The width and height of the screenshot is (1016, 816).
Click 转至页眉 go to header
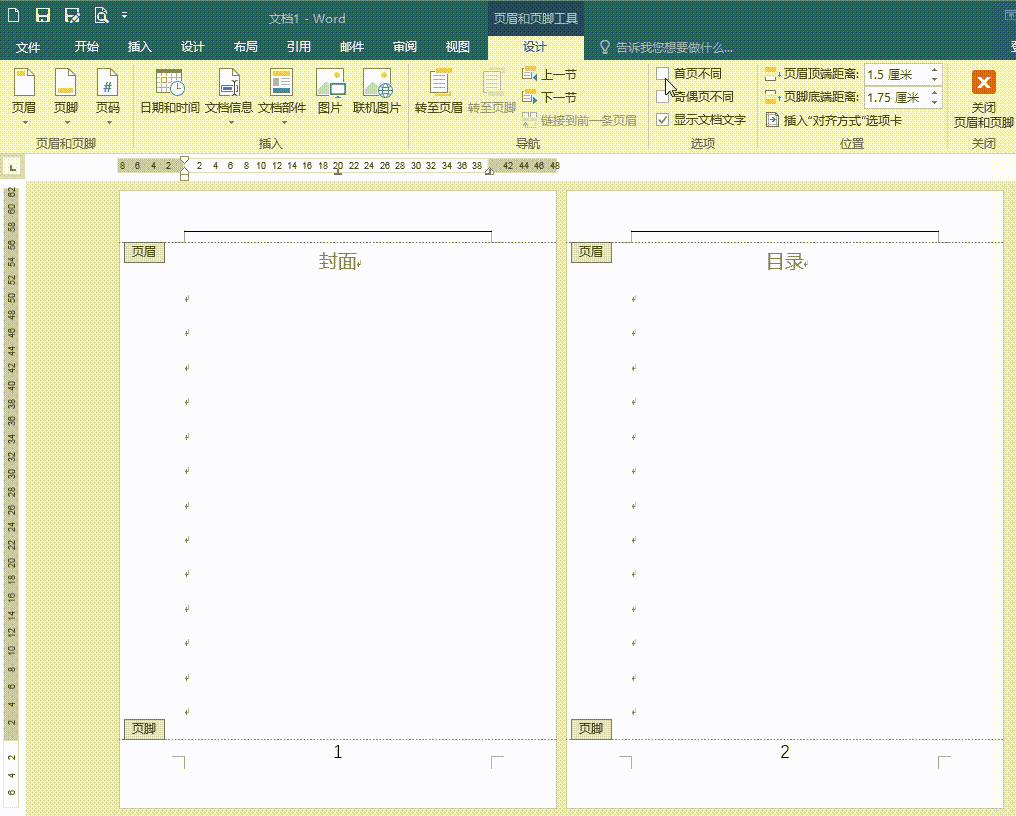point(439,91)
